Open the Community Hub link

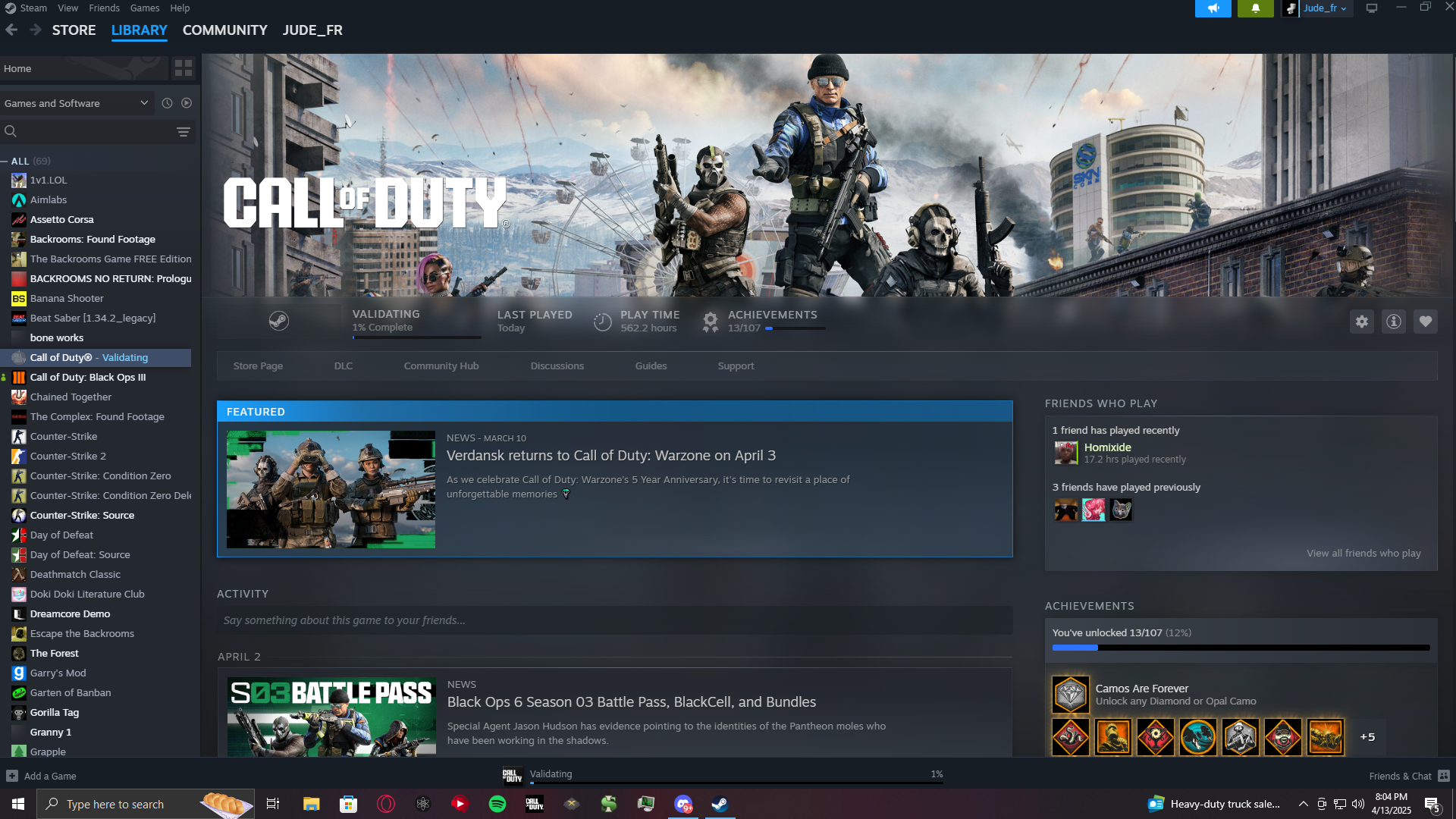(x=441, y=366)
